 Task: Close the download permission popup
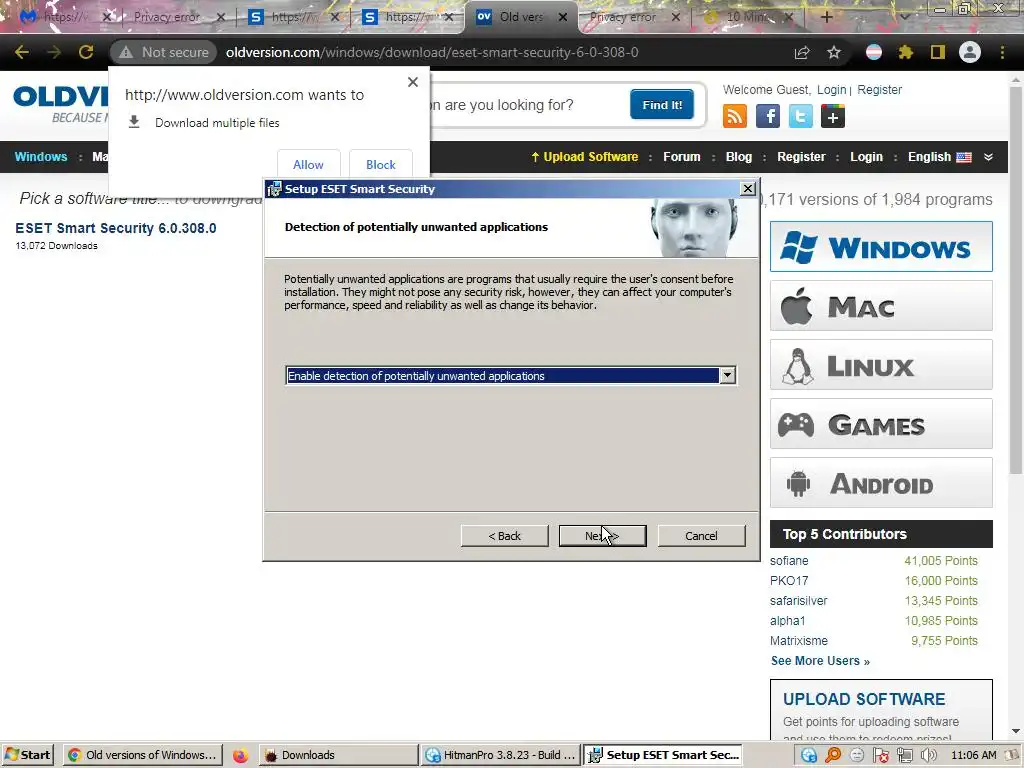(413, 82)
